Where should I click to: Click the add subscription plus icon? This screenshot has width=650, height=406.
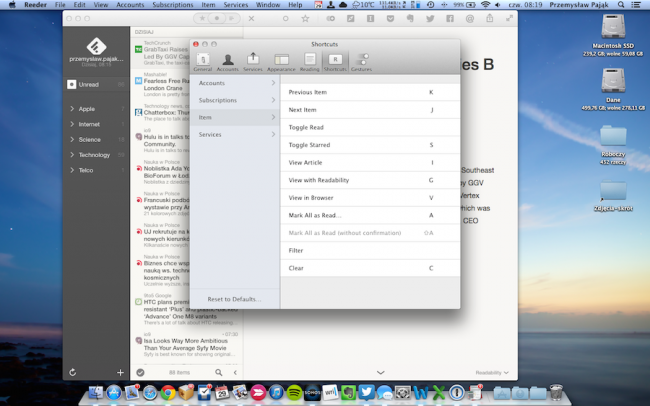pyautogui.click(x=120, y=372)
